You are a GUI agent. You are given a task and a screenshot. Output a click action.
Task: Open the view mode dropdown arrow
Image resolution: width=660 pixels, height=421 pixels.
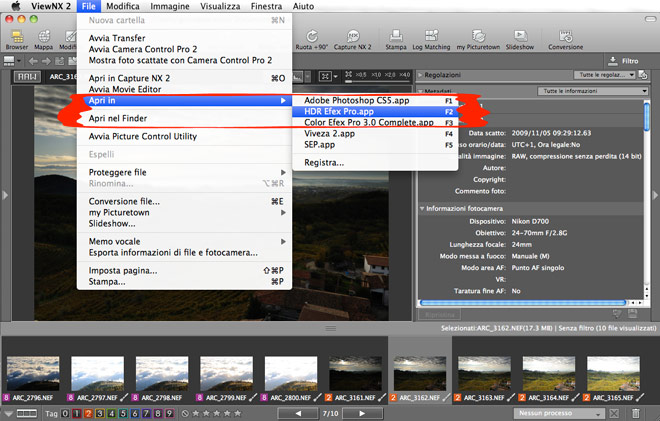[19, 61]
